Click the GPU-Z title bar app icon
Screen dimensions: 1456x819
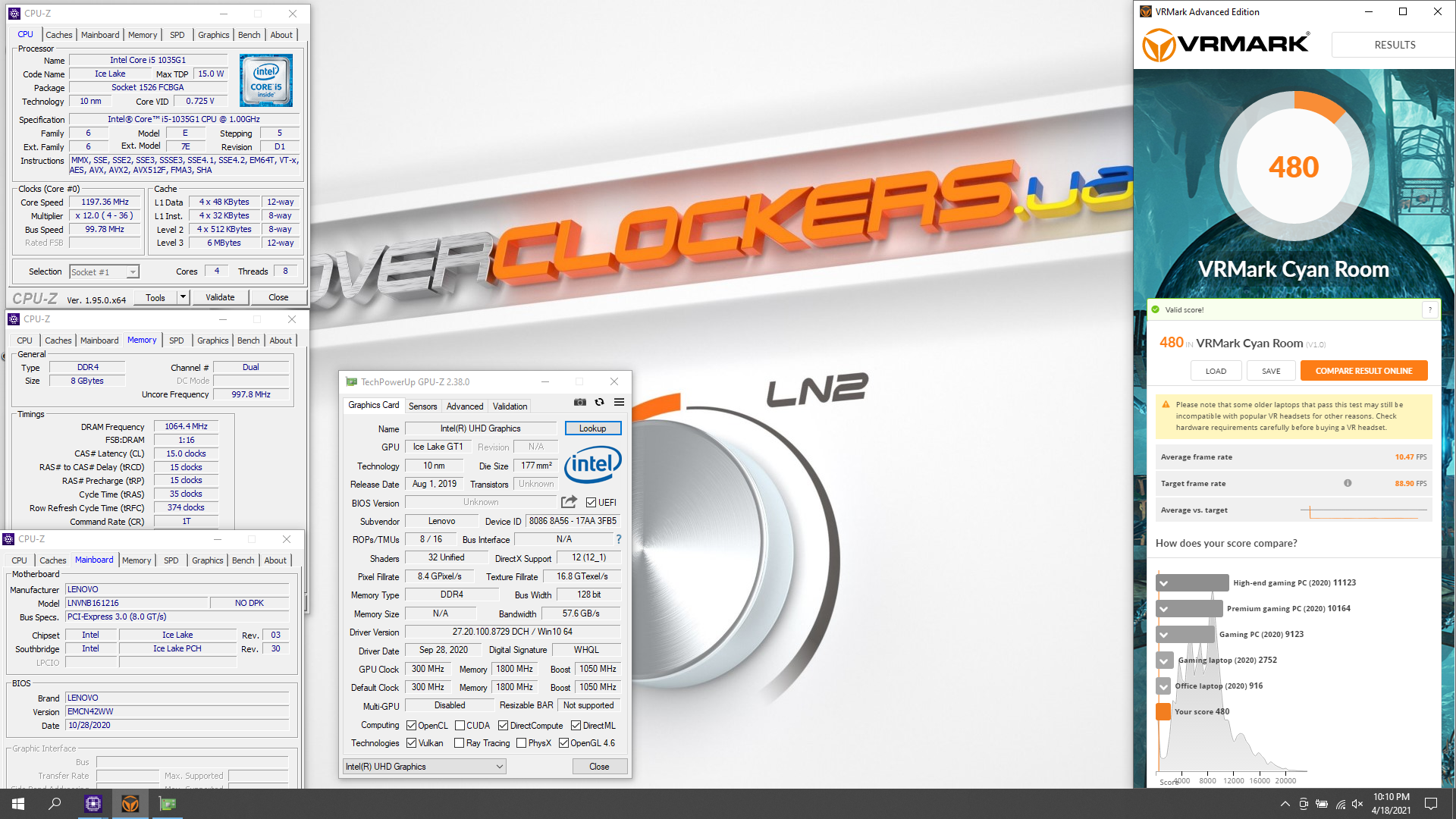coord(351,381)
